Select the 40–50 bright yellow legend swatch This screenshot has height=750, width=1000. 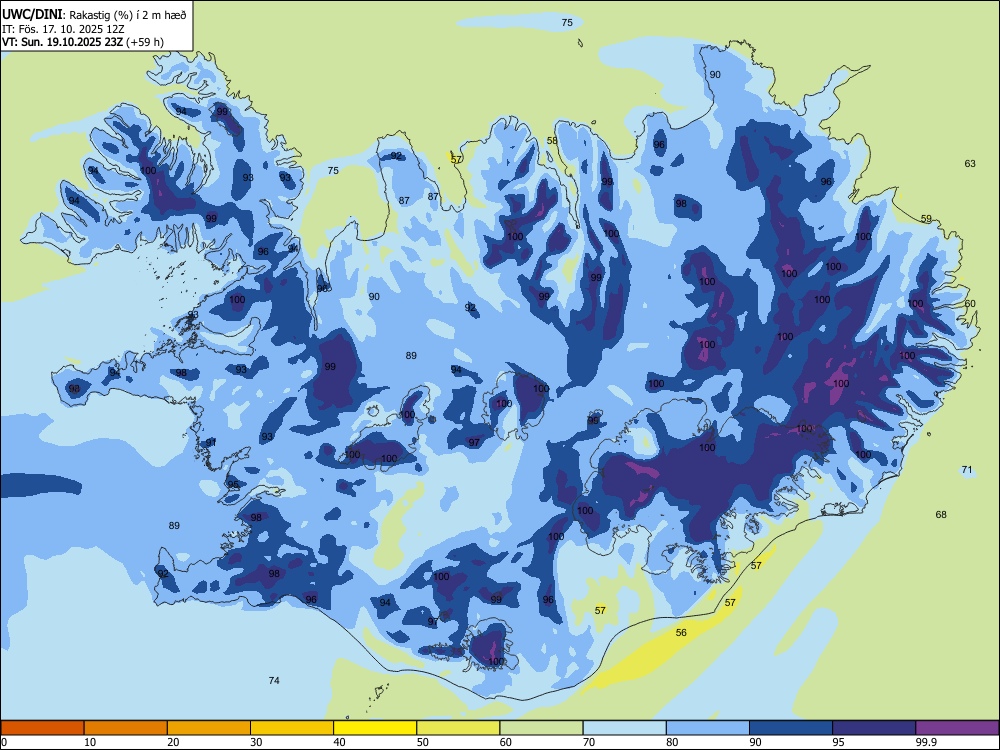pyautogui.click(x=375, y=728)
